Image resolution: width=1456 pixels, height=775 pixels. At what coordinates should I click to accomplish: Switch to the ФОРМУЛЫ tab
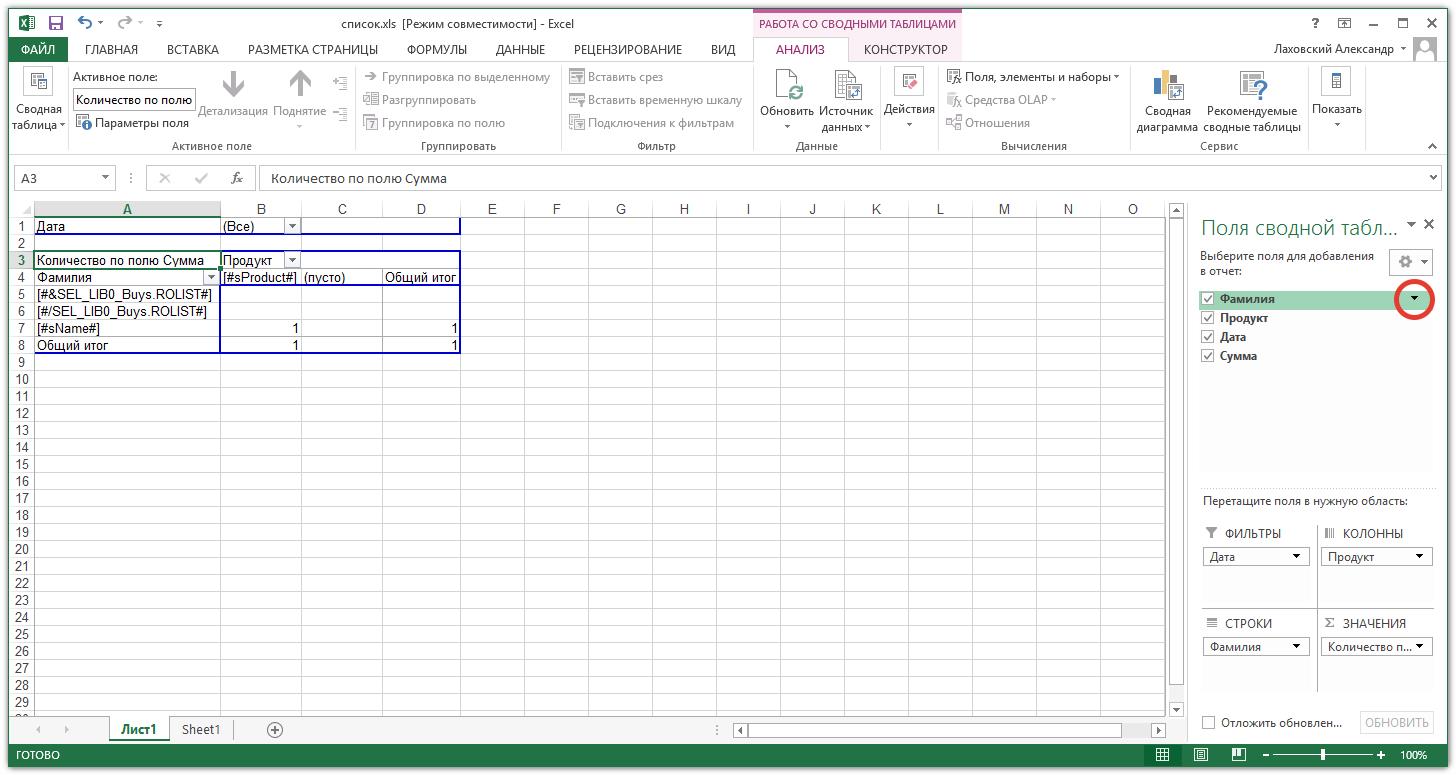pyautogui.click(x=437, y=49)
